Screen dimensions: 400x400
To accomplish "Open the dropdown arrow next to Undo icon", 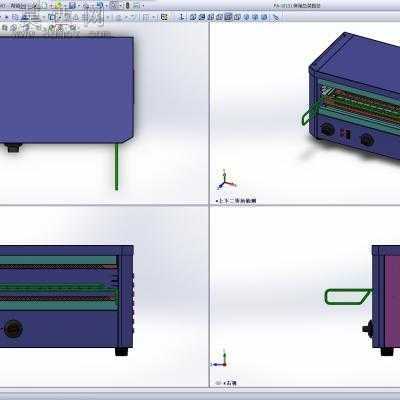I will coord(107,6).
